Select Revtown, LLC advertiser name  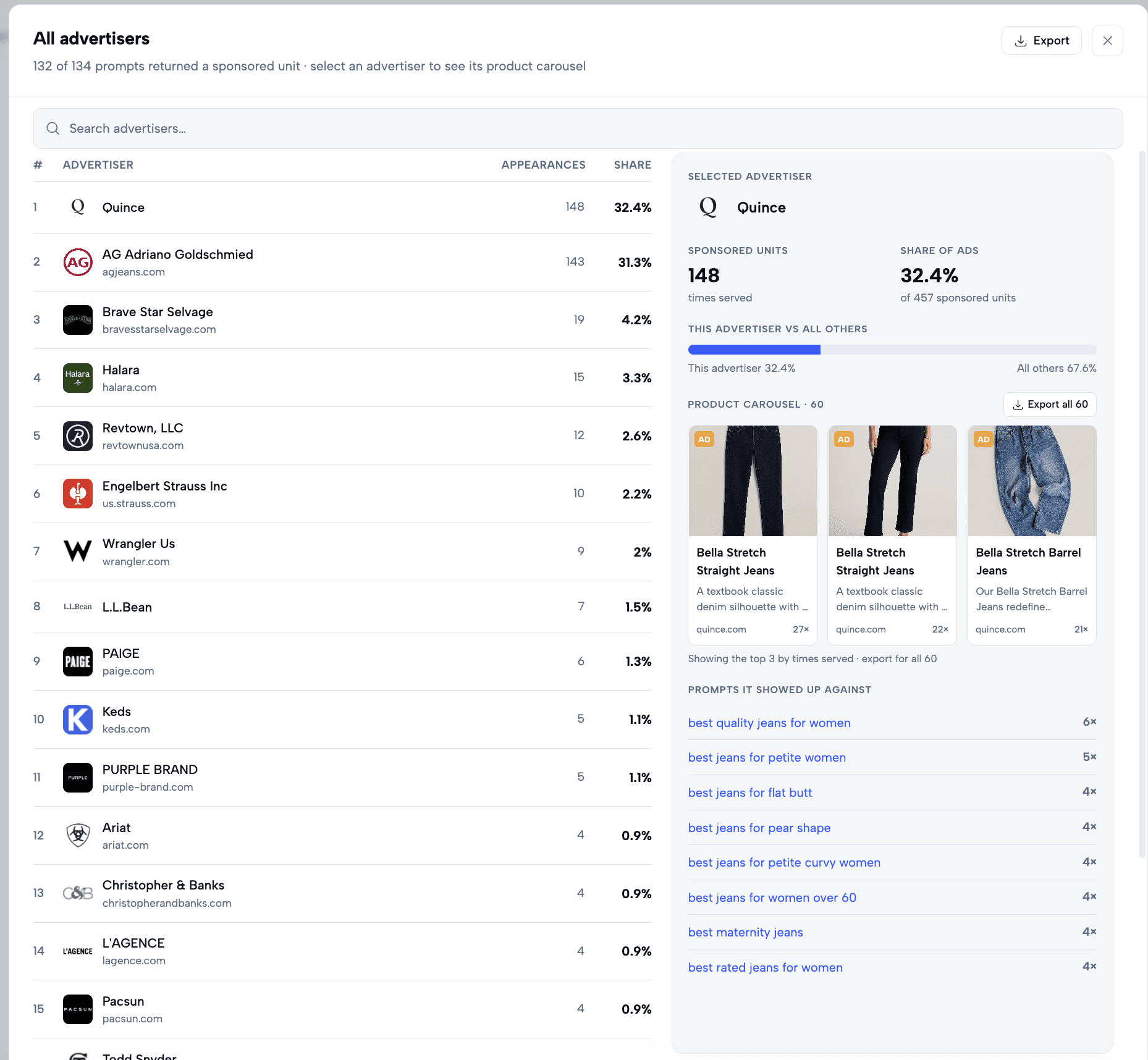[143, 428]
